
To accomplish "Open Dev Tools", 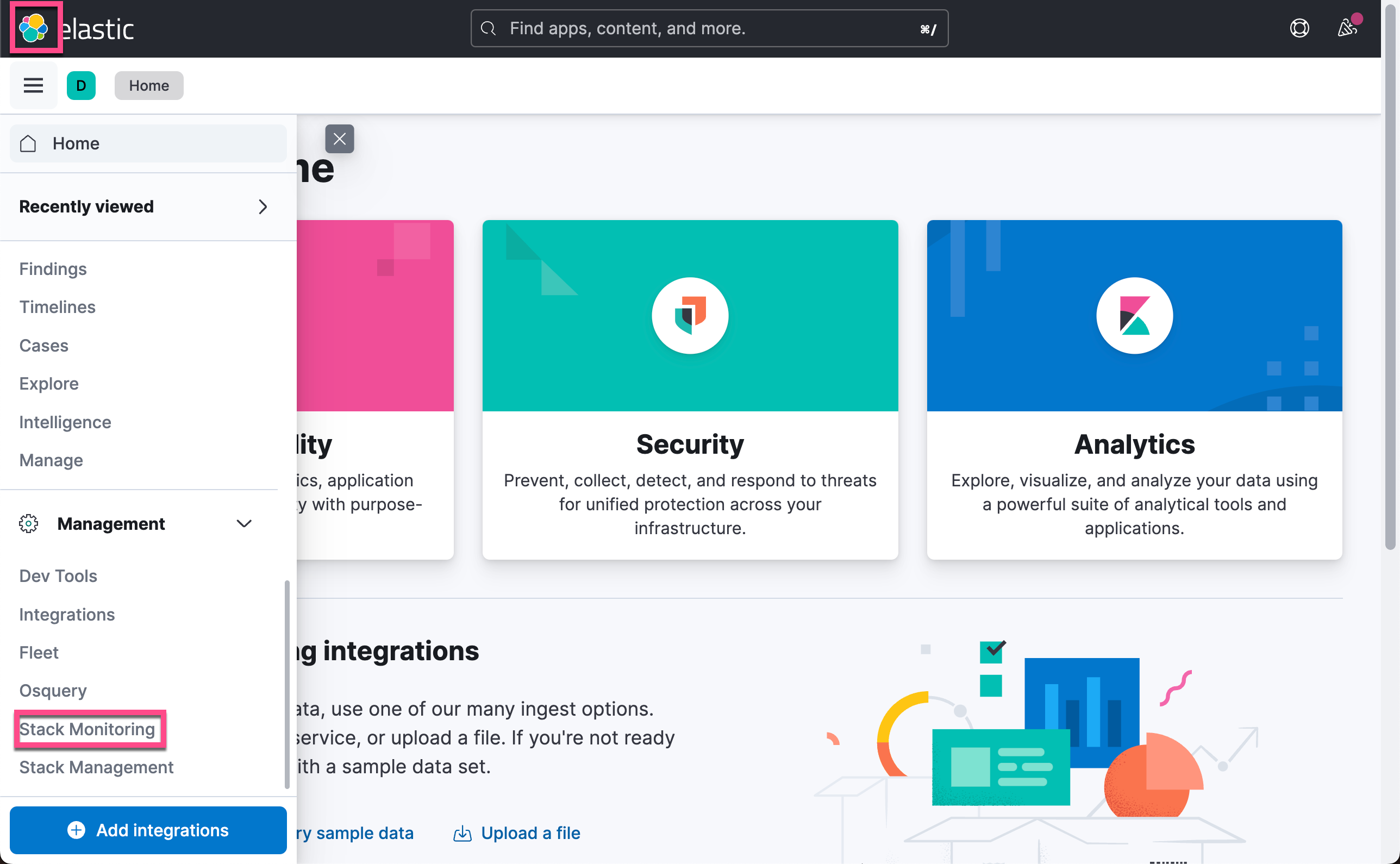I will coord(58,575).
